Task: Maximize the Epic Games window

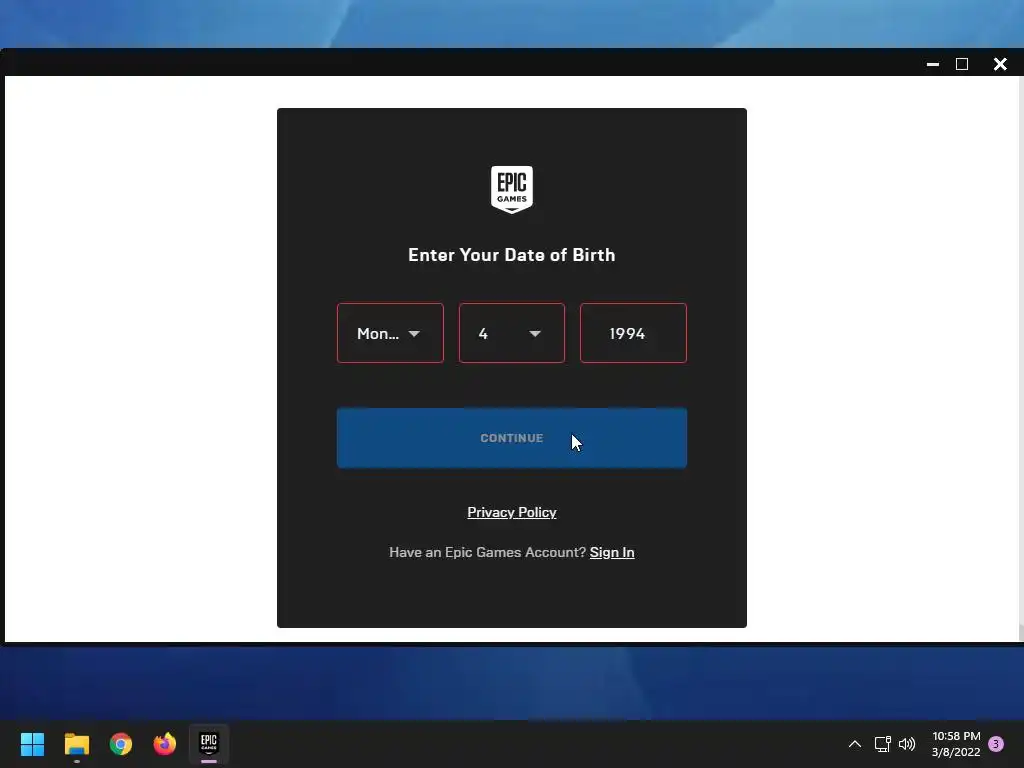Action: (x=962, y=64)
